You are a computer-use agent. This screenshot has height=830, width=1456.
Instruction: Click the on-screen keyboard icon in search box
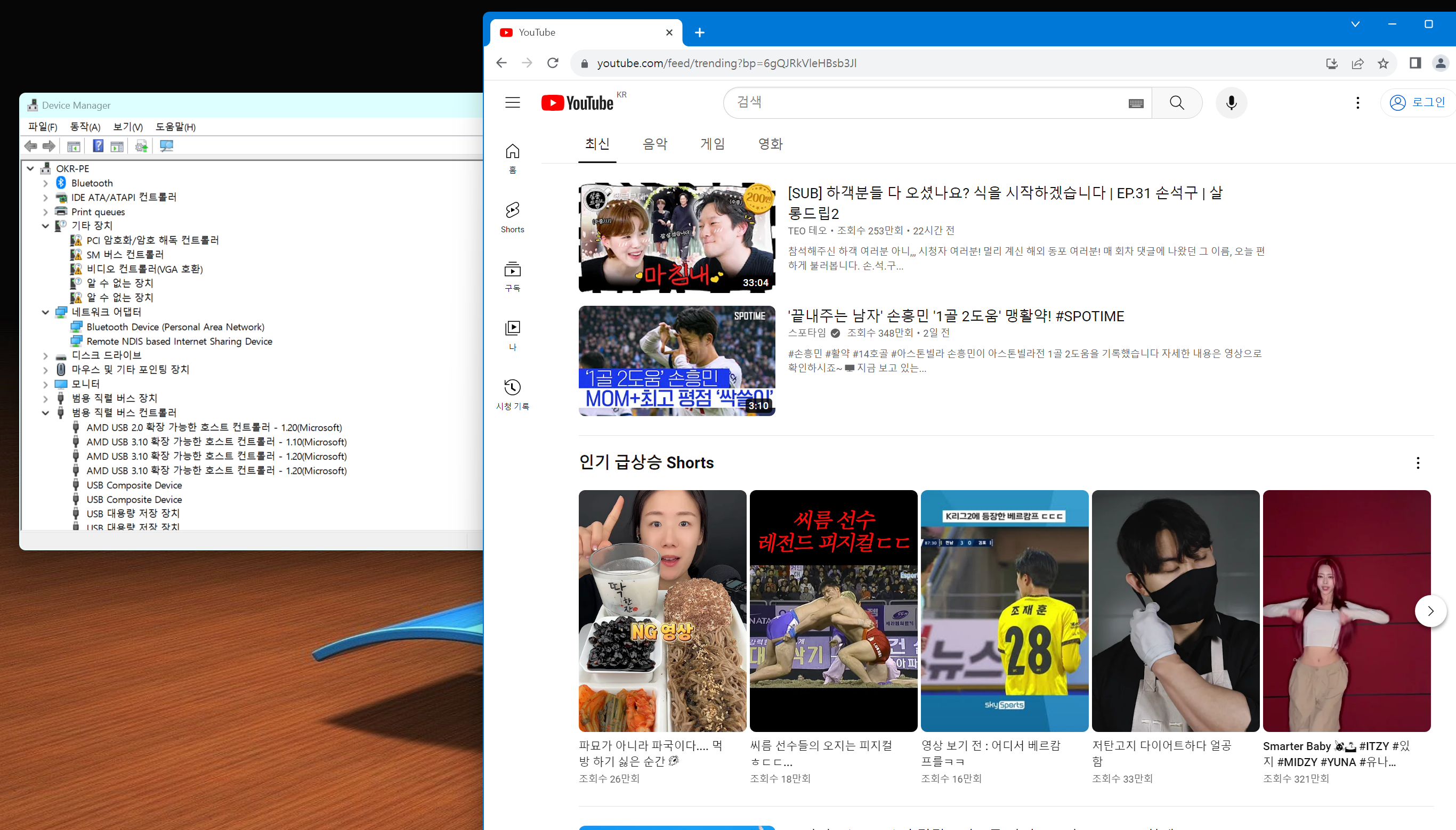pos(1136,103)
